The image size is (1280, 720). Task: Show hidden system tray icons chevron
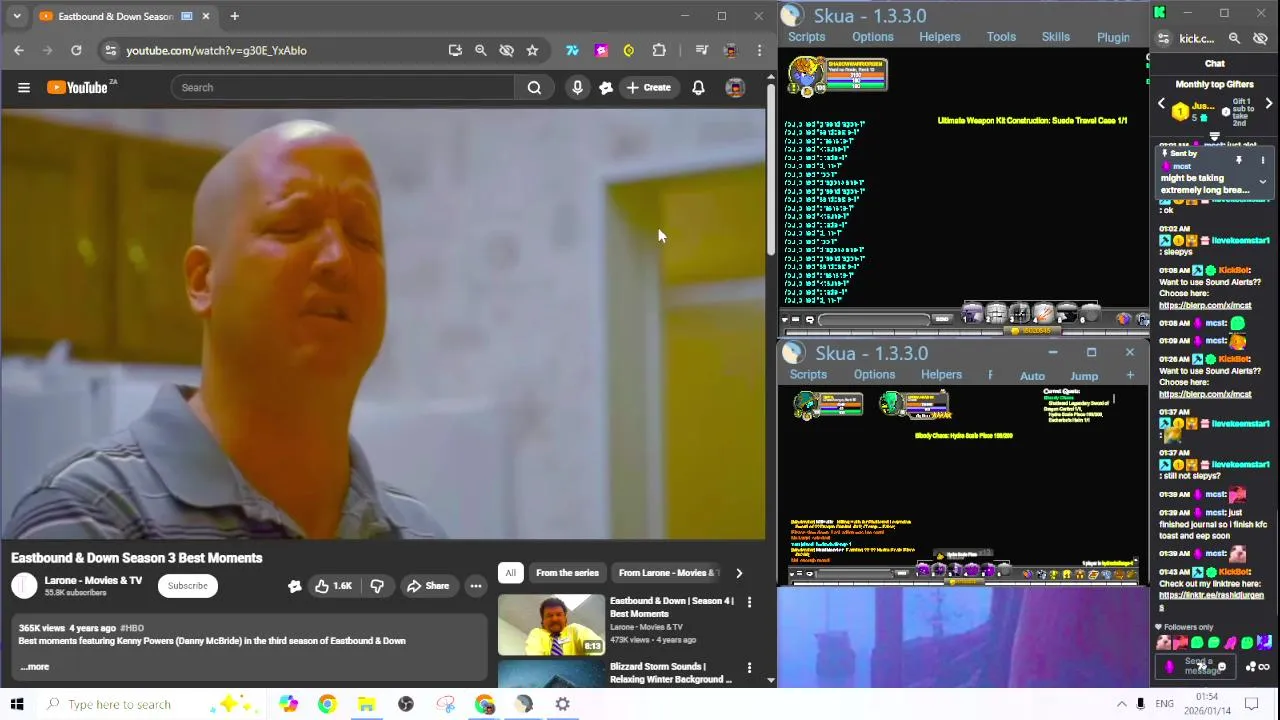(1121, 704)
